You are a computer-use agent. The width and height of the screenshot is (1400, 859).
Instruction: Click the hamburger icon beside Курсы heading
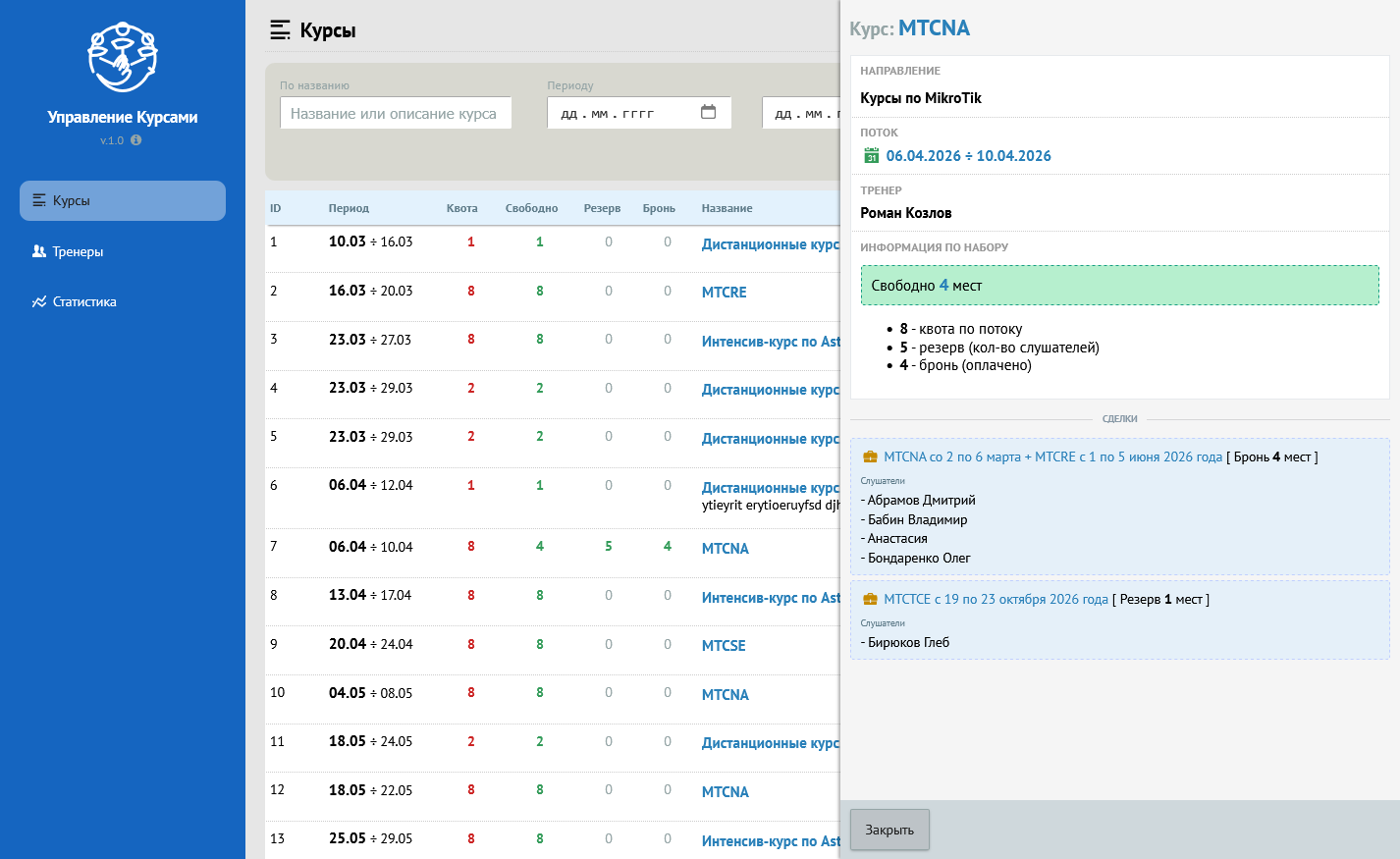pos(280,30)
